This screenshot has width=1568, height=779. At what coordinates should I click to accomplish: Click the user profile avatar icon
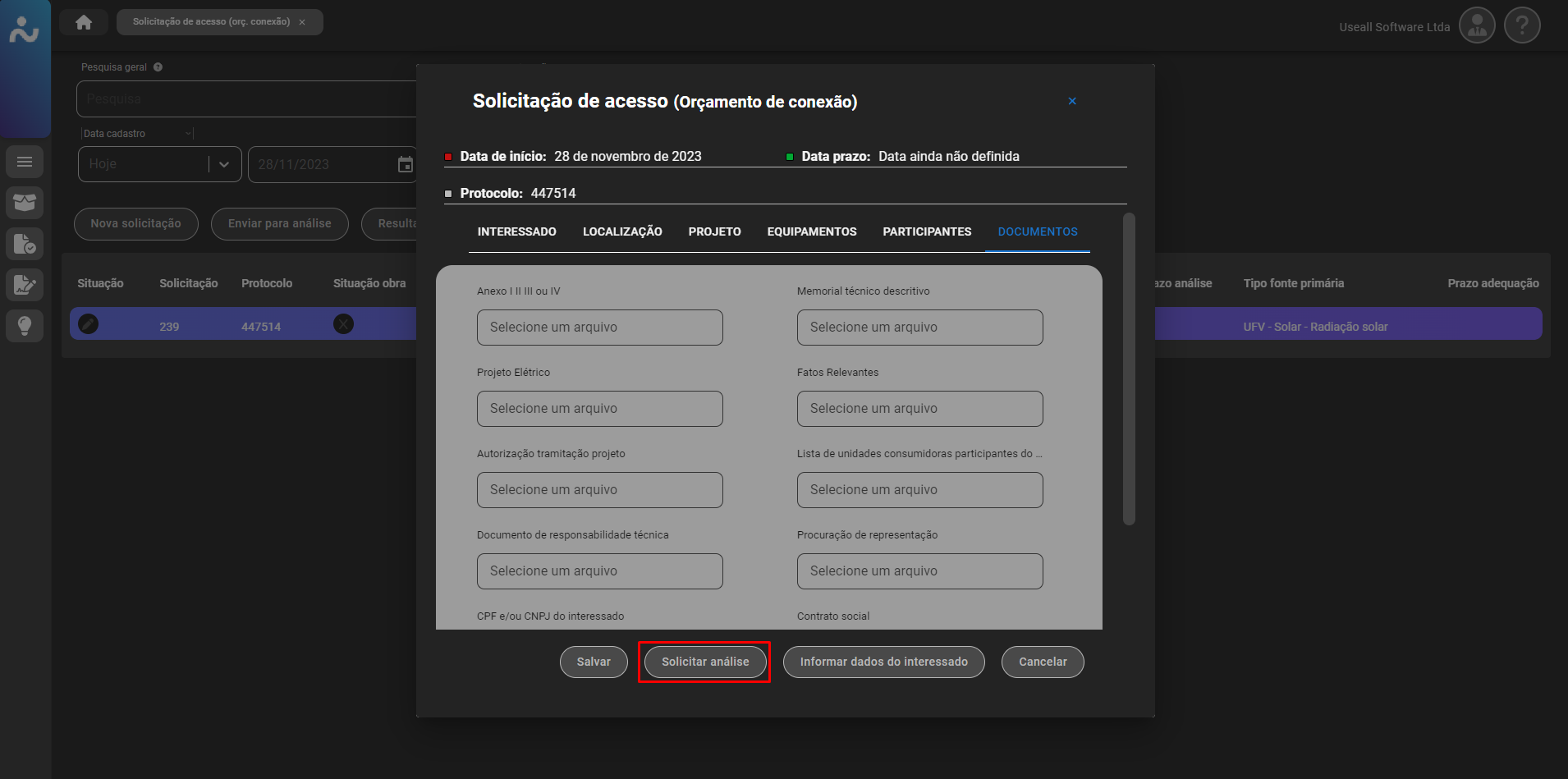pyautogui.click(x=1477, y=26)
